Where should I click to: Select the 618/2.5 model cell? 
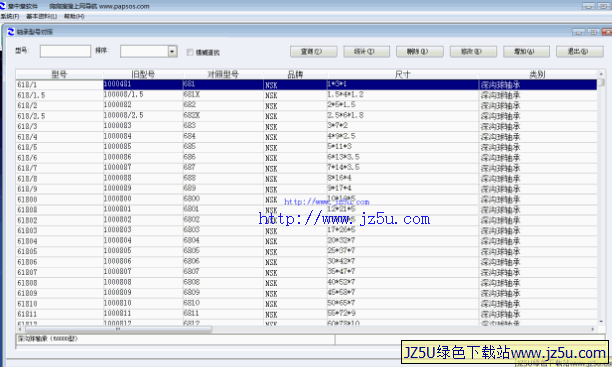[x=59, y=116]
